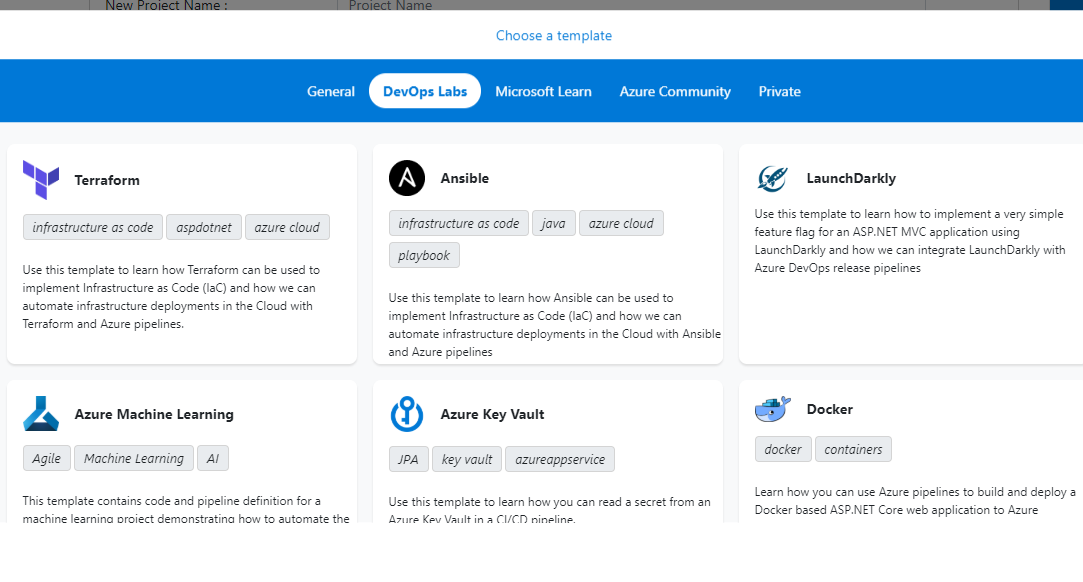Image resolution: width=1083 pixels, height=582 pixels.
Task: Click the Docker whale icon
Action: pyautogui.click(x=773, y=409)
